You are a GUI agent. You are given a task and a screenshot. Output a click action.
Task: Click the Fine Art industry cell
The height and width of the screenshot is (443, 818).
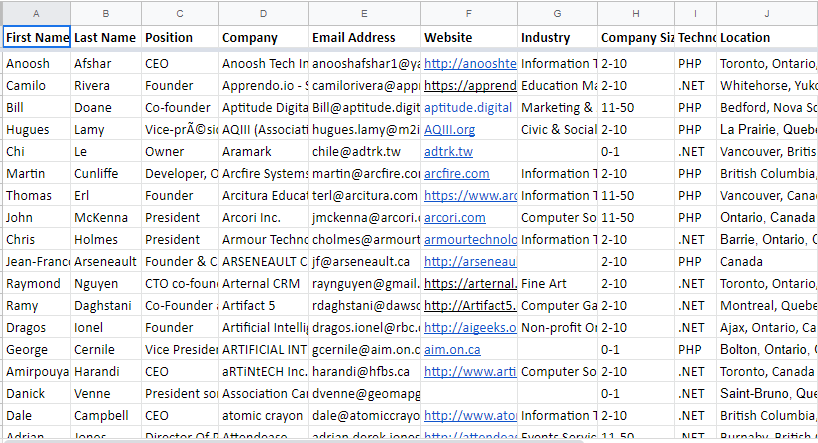pos(557,283)
